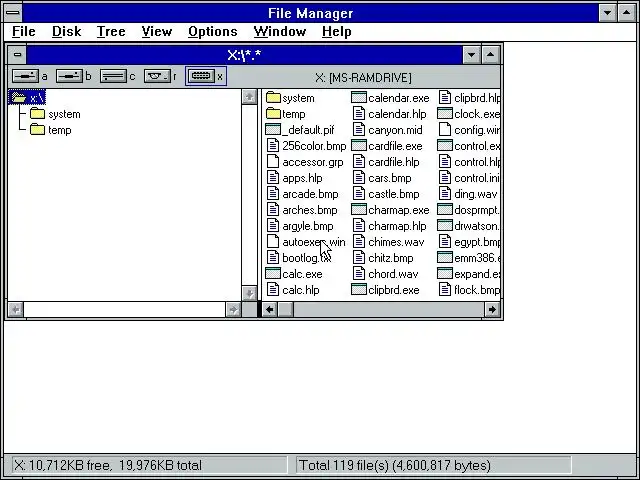
Task: Open temp folder in the tree pane
Action: [x=51, y=130]
